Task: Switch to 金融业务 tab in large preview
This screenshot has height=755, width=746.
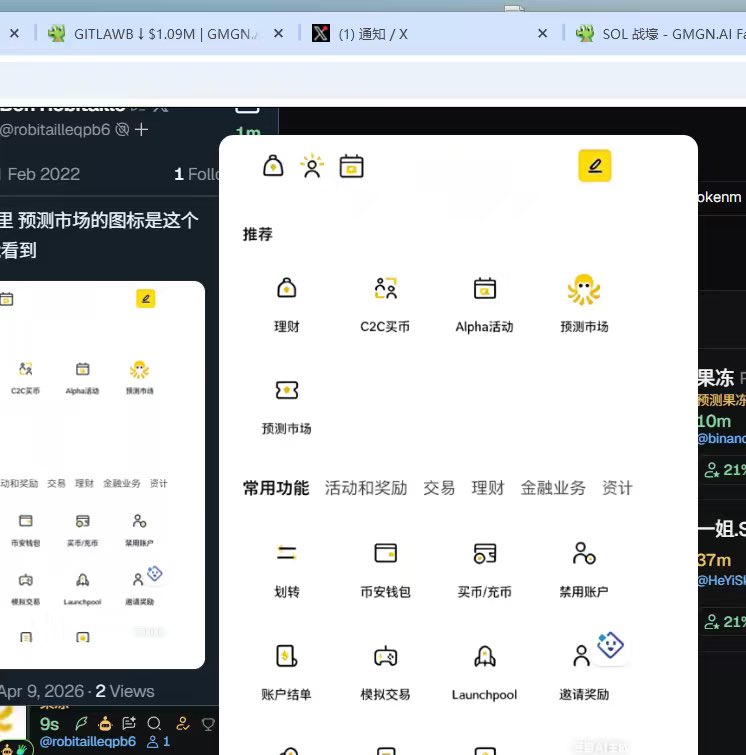Action: [x=553, y=488]
